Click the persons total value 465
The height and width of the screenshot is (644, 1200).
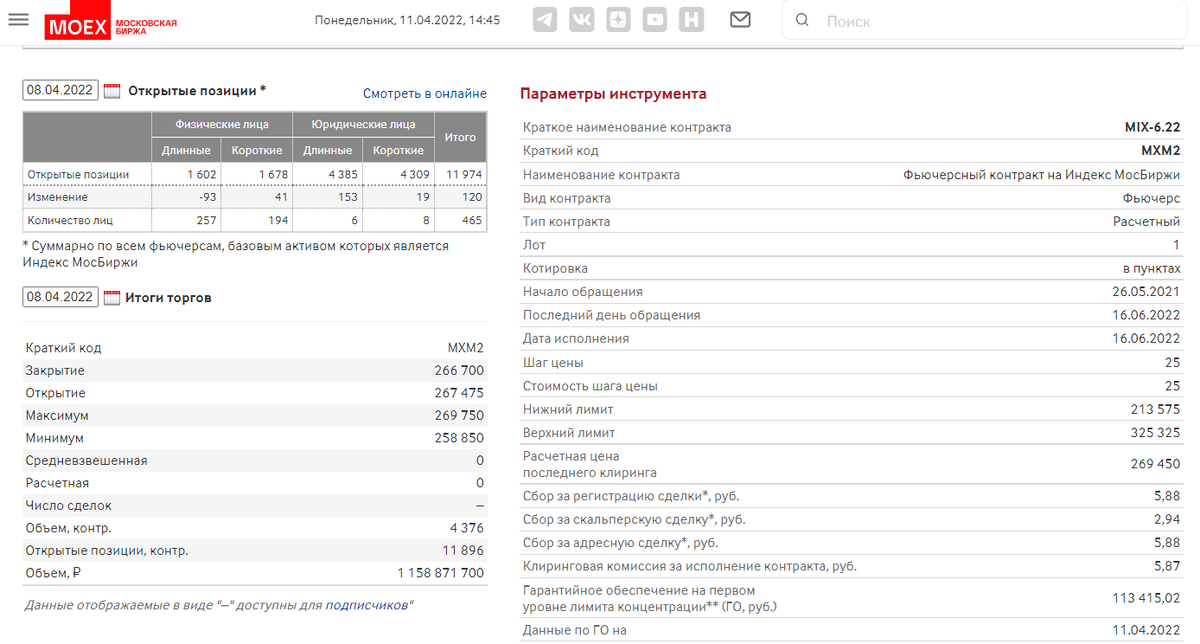click(x=473, y=220)
